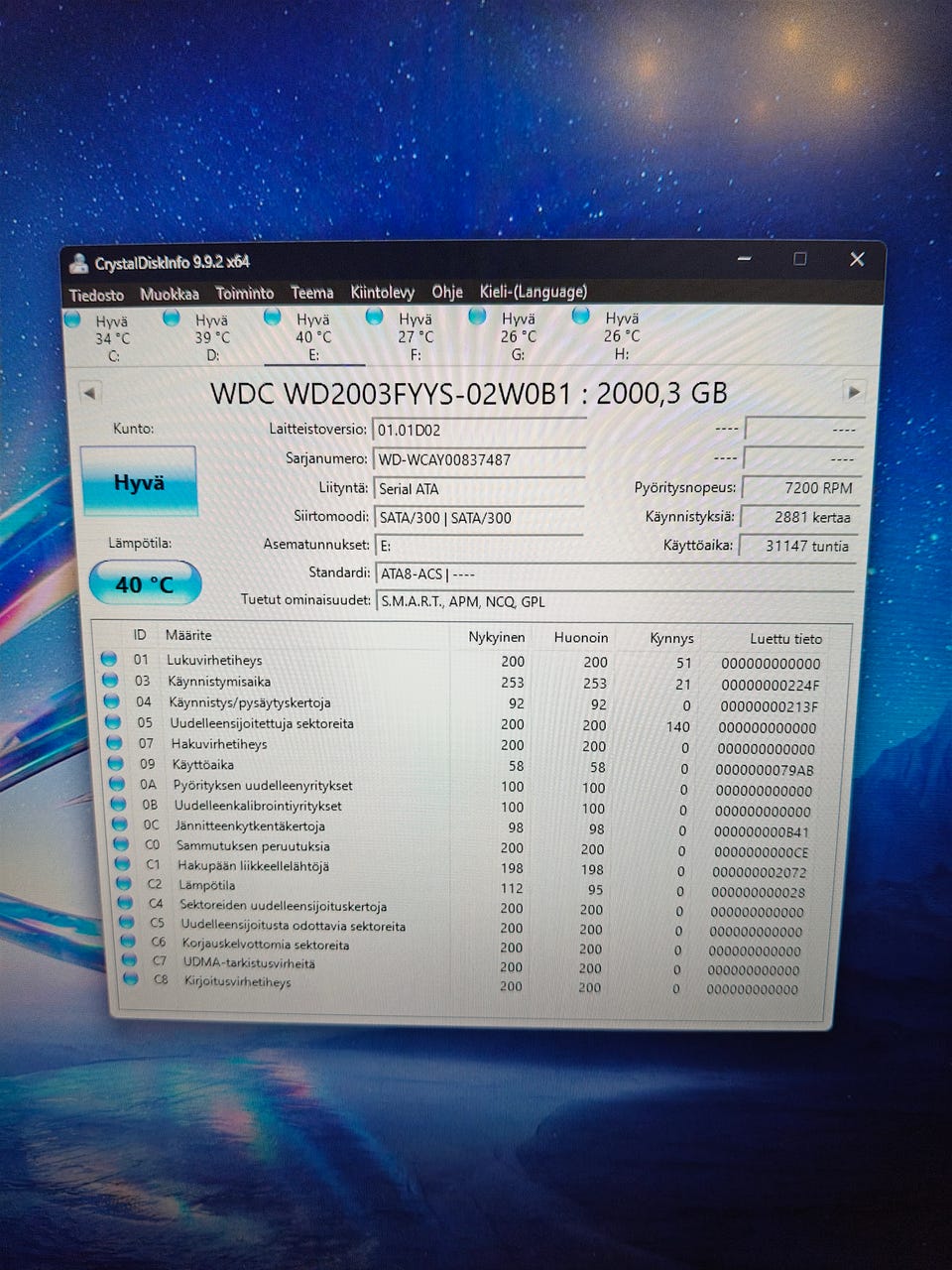Click the status icon for Lukuvirhetiheys

(109, 659)
